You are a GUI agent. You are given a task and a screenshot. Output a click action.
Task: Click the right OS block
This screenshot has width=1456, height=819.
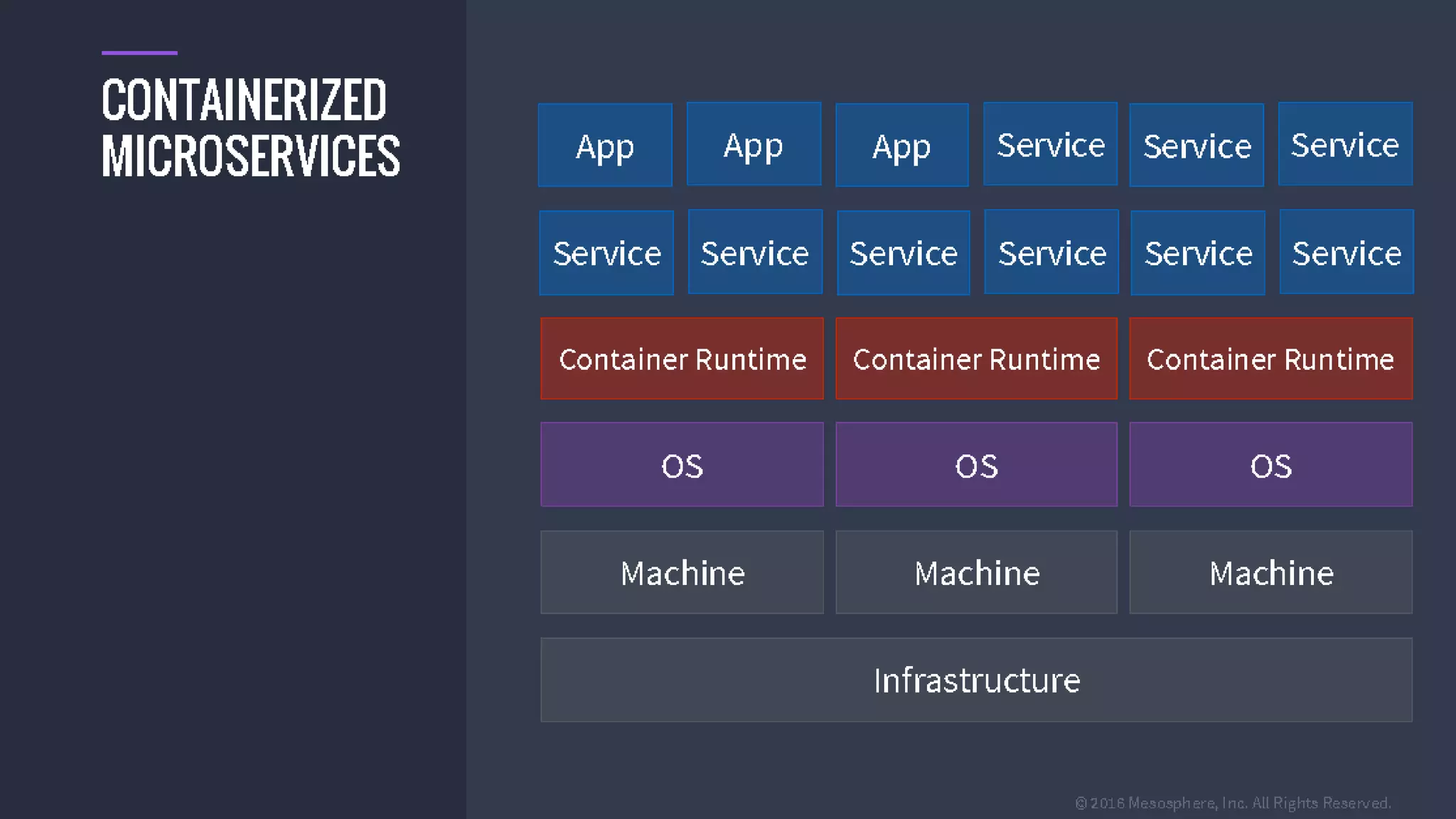[1270, 465]
